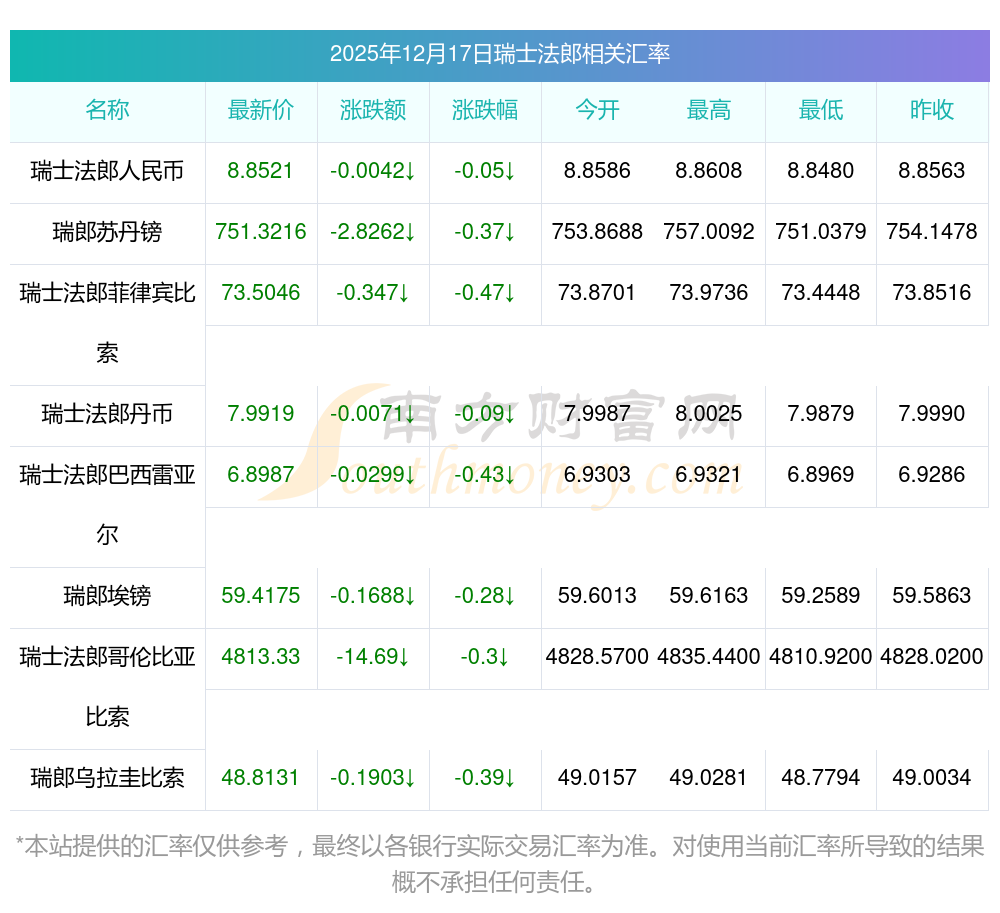Select the previous close value 49.0034

pos(932,778)
